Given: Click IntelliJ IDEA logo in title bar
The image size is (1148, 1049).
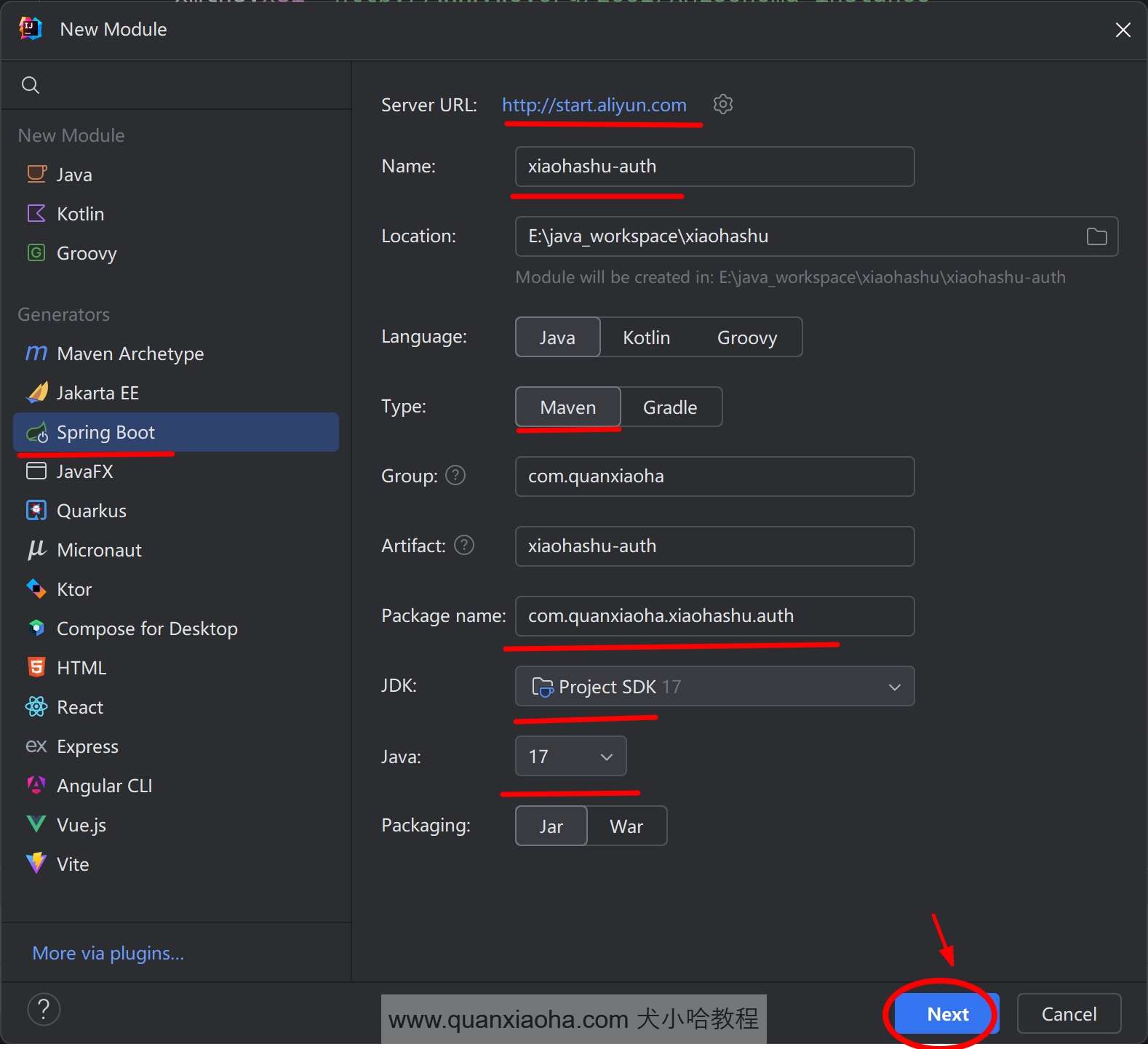Looking at the screenshot, I should pos(30,28).
